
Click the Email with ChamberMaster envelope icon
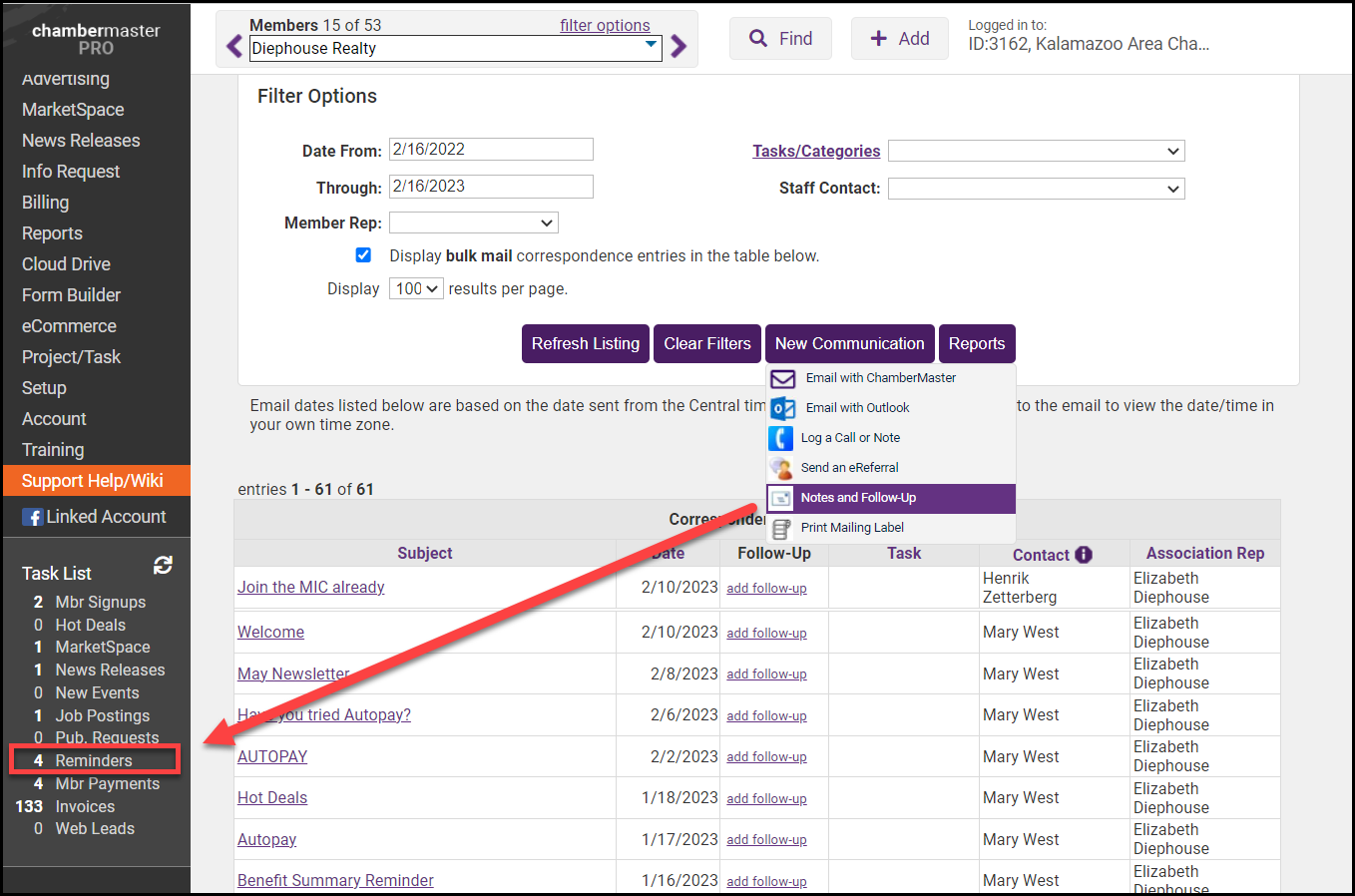click(x=783, y=378)
